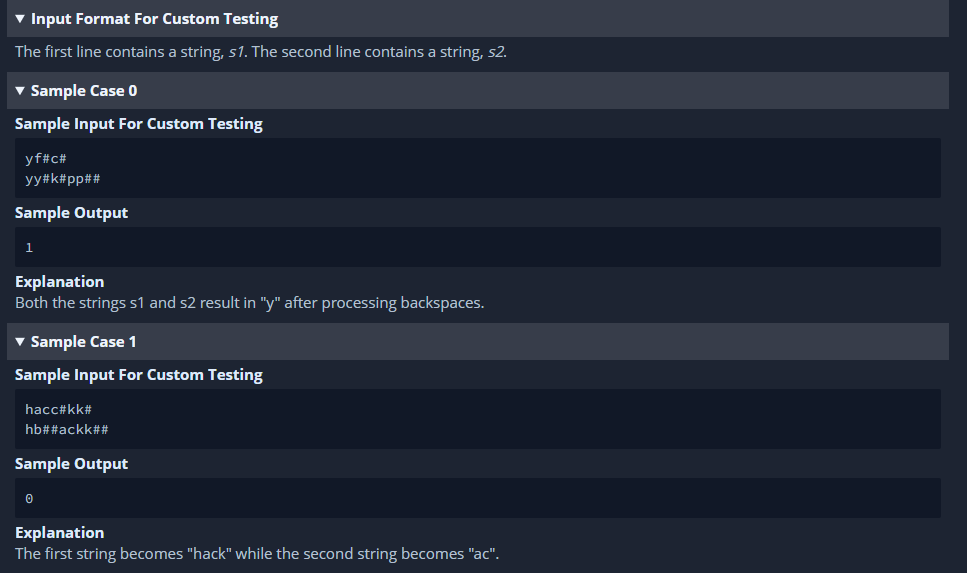The image size is (967, 573).
Task: Click the 'Sample Case 0' header title
Action: tap(84, 91)
